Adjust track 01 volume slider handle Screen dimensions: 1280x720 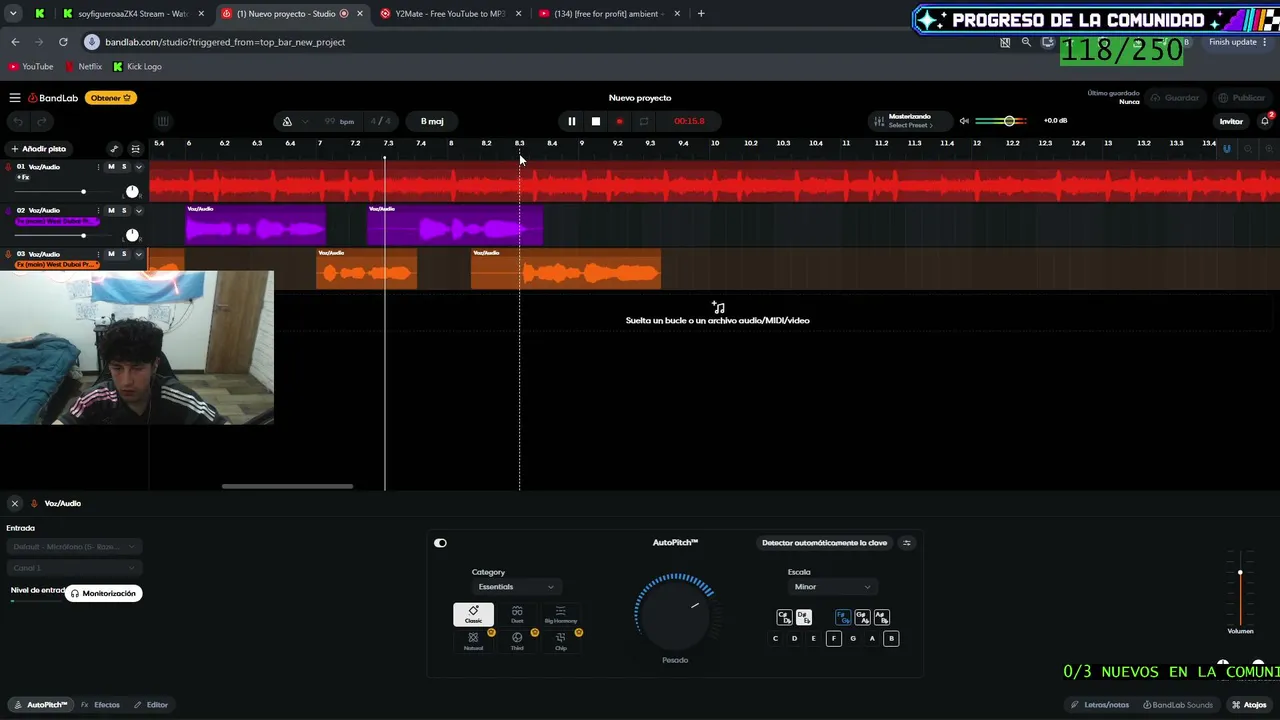pyautogui.click(x=83, y=191)
